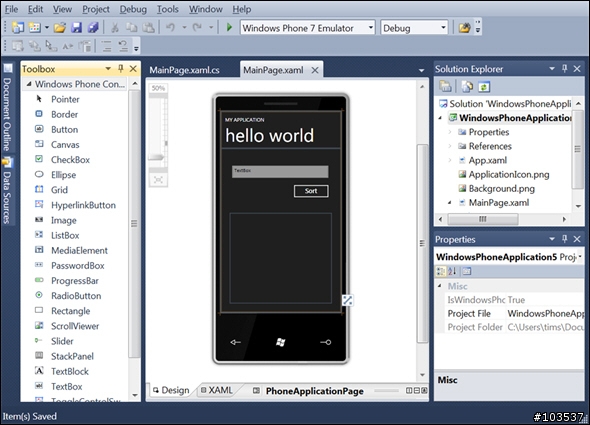Click the TextBox field in phone designer

pyautogui.click(x=280, y=171)
